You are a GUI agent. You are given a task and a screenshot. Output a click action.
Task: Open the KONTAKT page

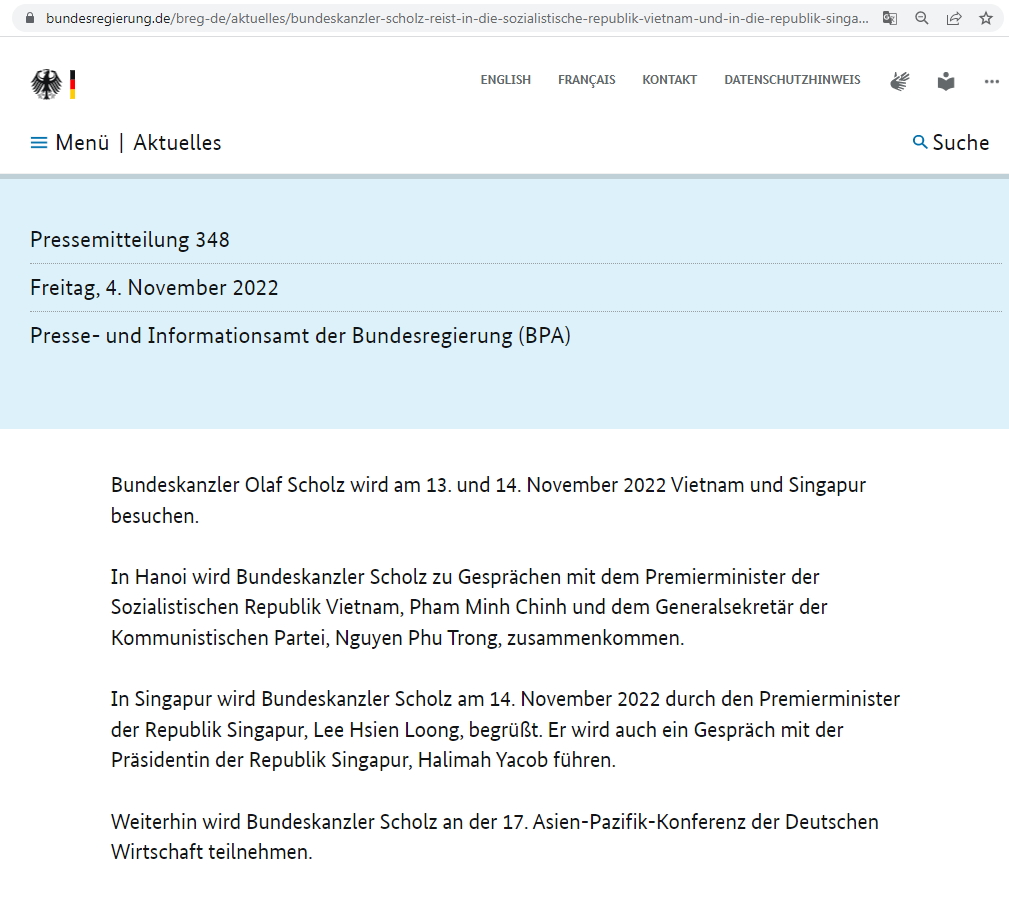click(669, 80)
